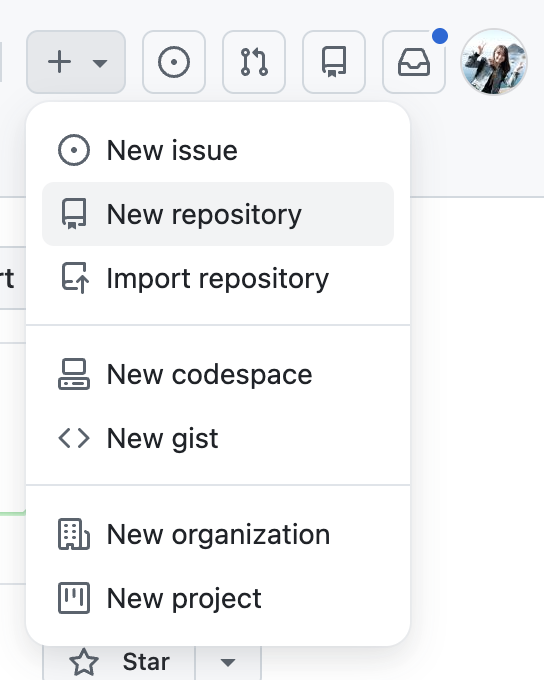Open the user profile avatar menu

click(494, 62)
